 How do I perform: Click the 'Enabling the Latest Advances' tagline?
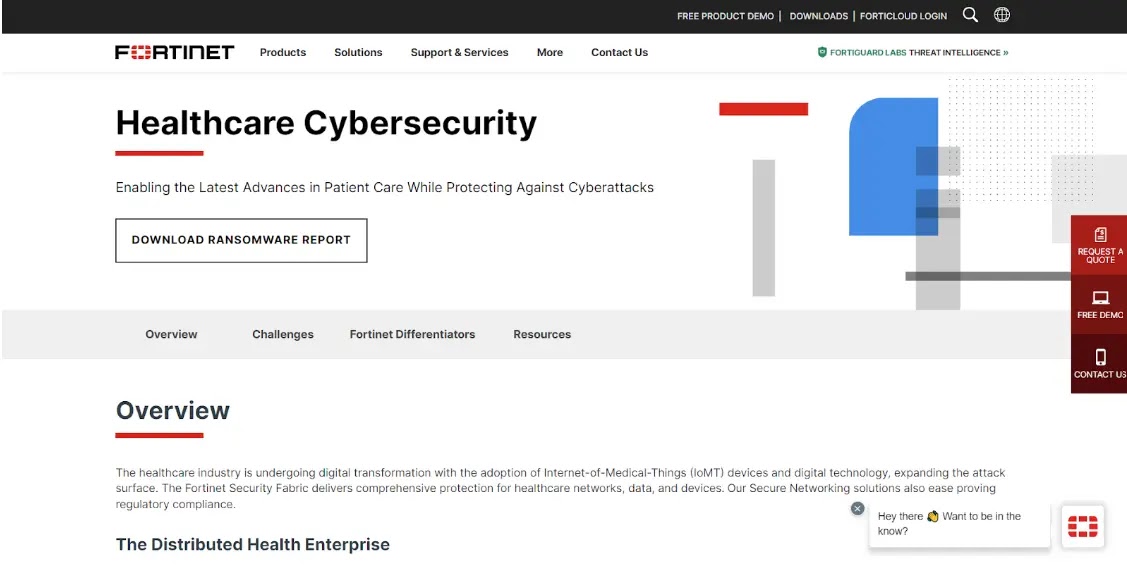click(x=385, y=188)
